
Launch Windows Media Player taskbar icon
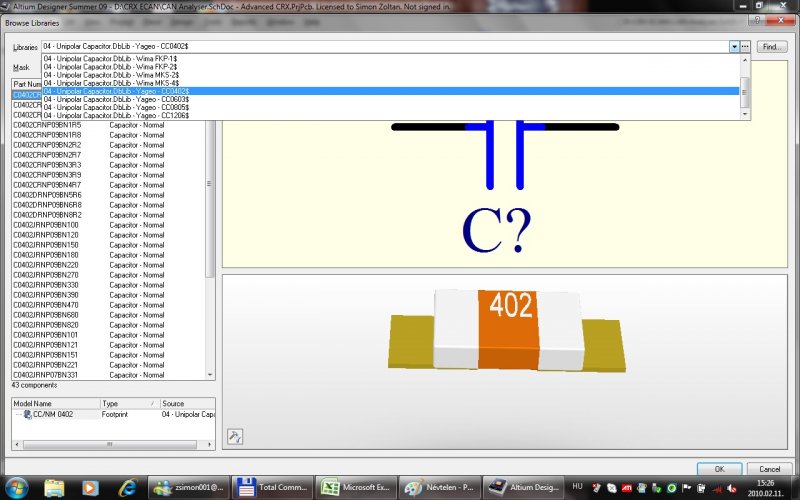[90, 488]
